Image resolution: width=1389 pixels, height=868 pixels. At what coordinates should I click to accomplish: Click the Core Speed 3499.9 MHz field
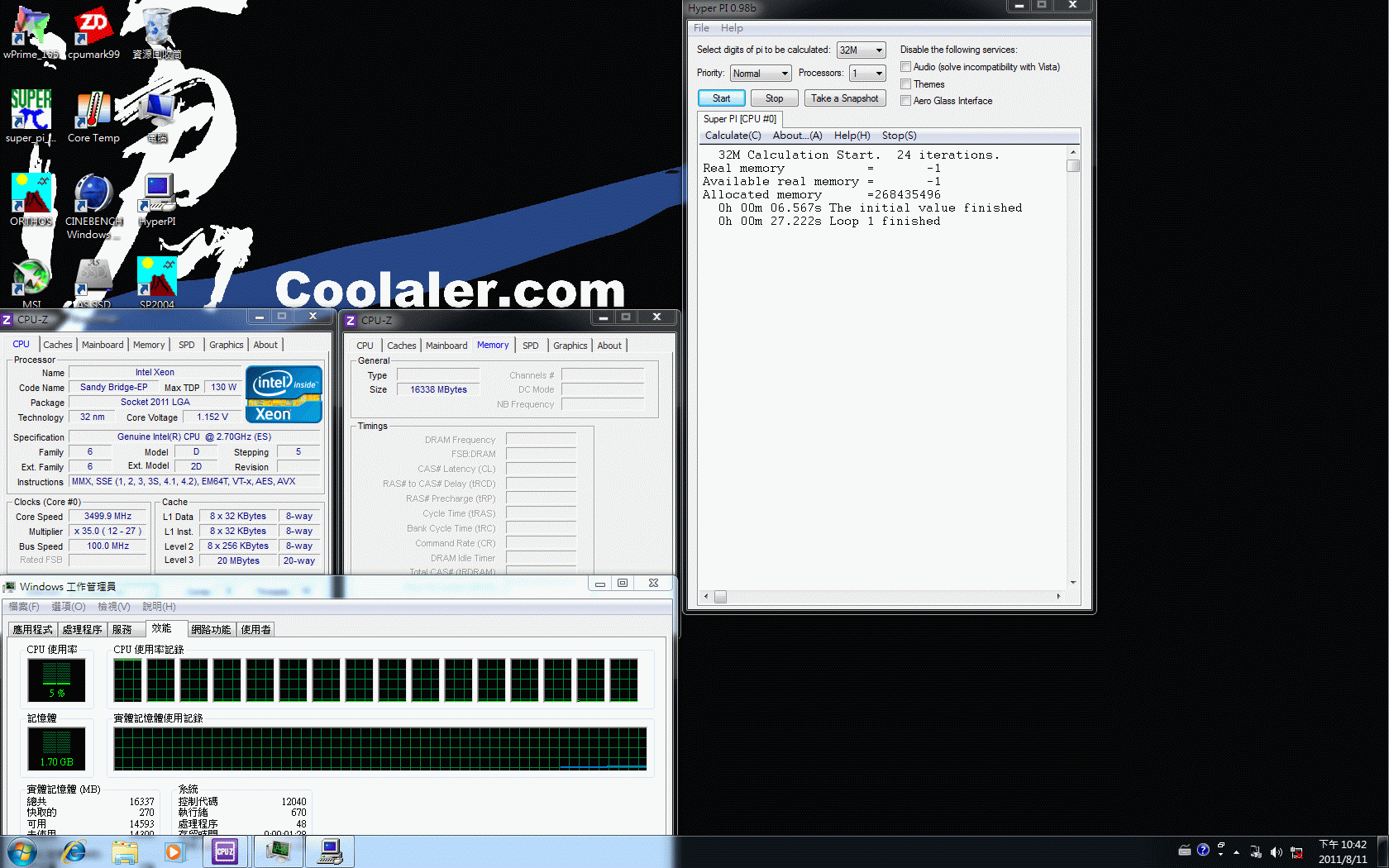tap(108, 516)
